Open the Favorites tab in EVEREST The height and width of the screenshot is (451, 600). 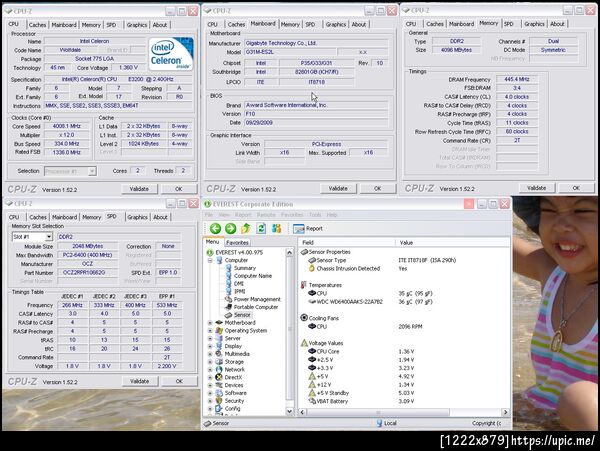[x=237, y=243]
